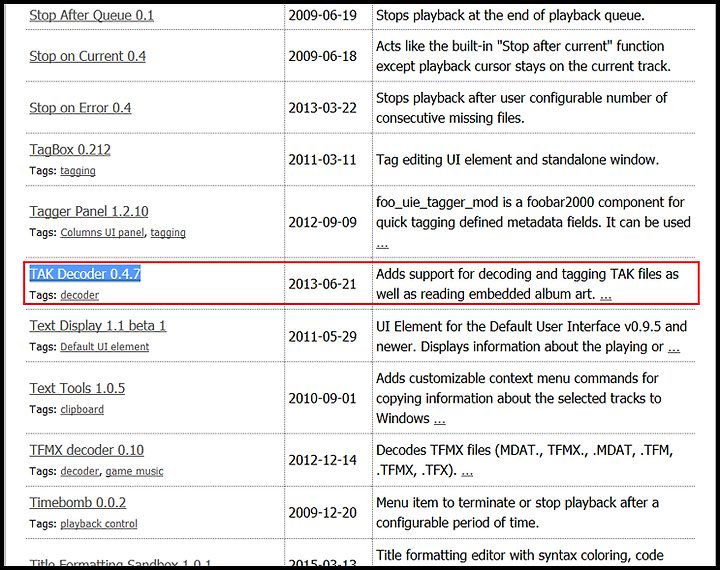The width and height of the screenshot is (720, 570).
Task: Open the Text Display 1.1 beta 1 link
Action: coord(98,326)
